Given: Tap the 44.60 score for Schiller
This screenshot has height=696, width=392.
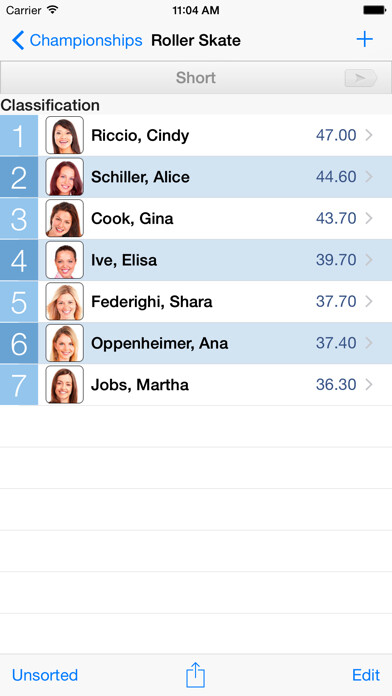Looking at the screenshot, I should click(x=336, y=177).
